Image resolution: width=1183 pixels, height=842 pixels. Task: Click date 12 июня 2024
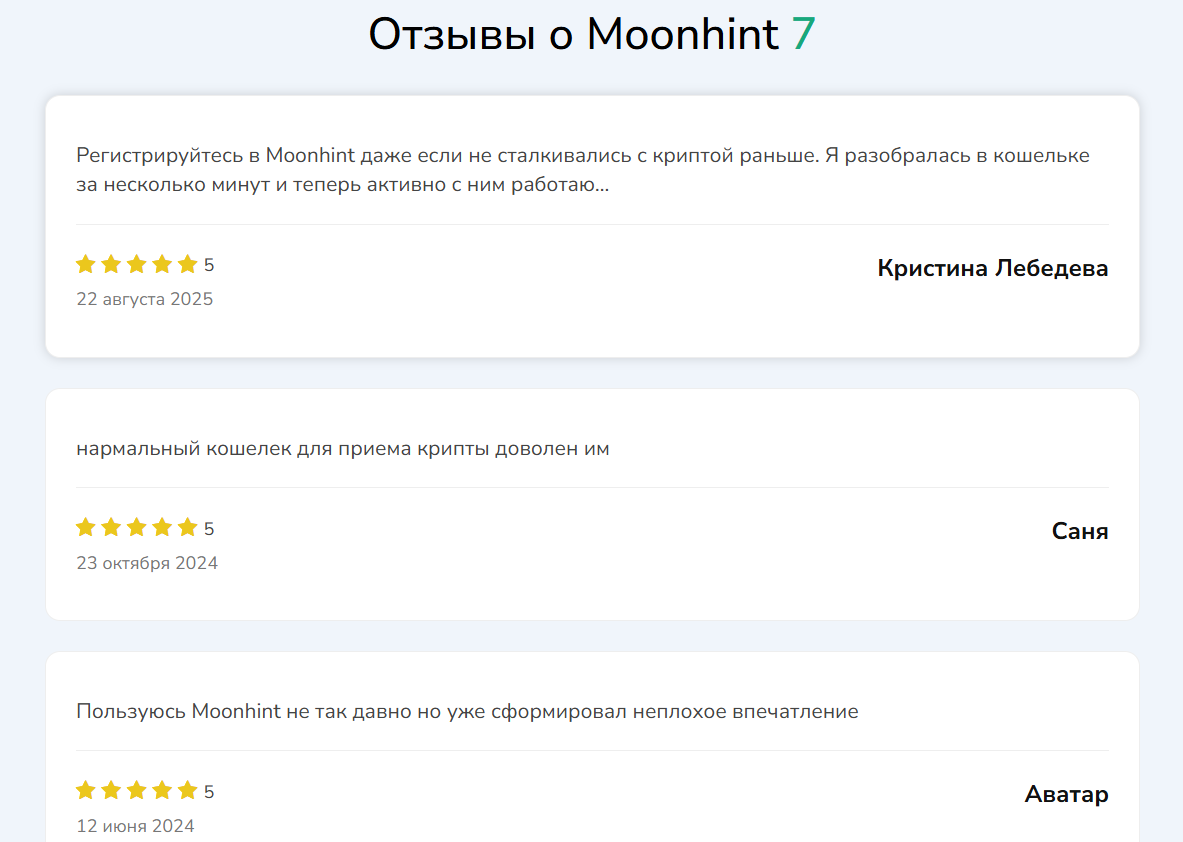(x=135, y=826)
